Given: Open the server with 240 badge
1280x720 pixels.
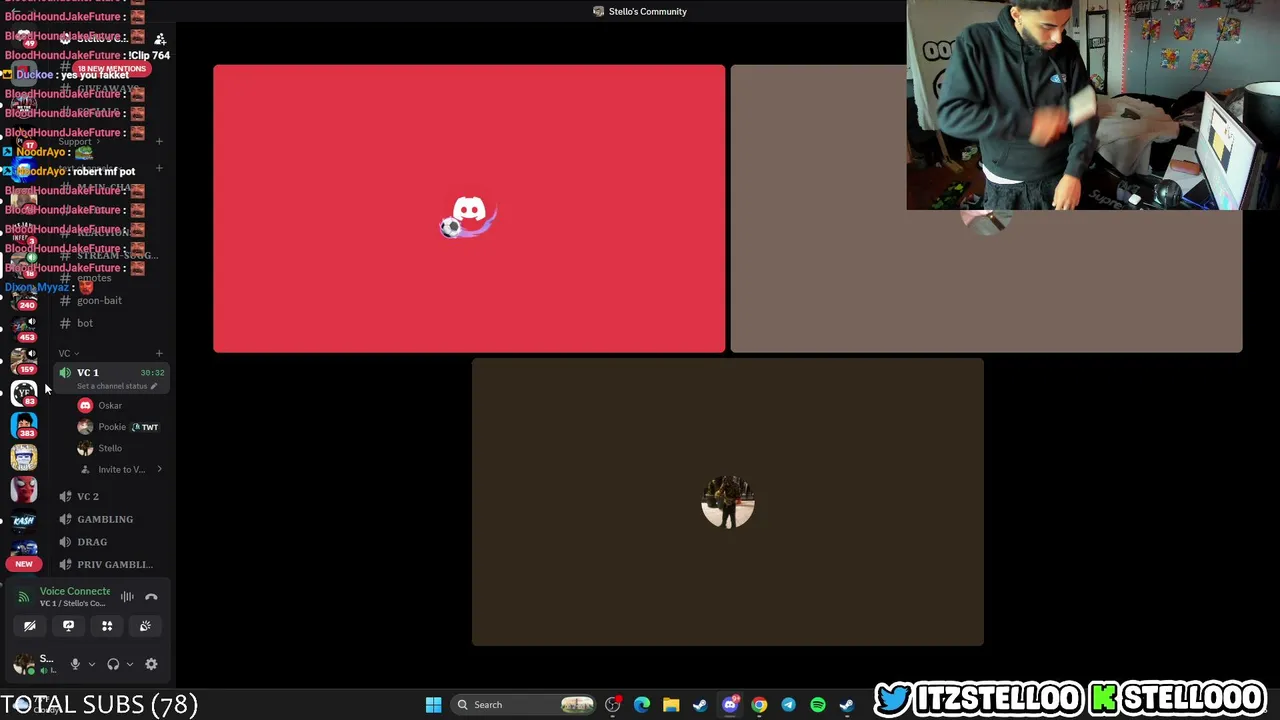Looking at the screenshot, I should (x=24, y=296).
